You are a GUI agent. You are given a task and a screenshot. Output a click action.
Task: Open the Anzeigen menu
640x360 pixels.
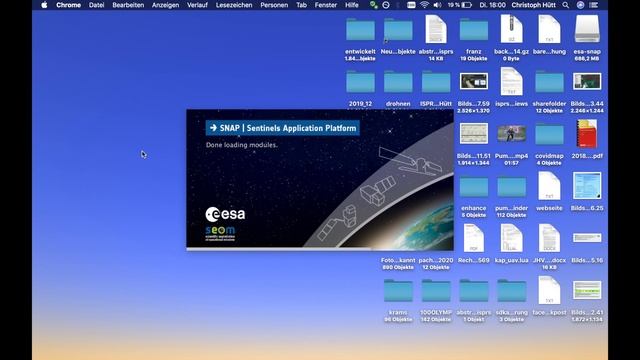click(x=165, y=5)
